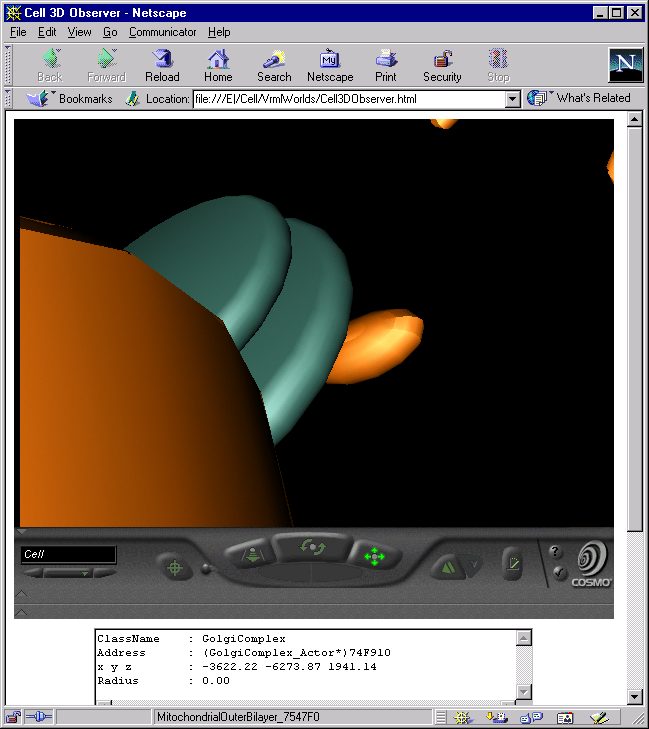Open the Communicator menu

pyautogui.click(x=163, y=32)
